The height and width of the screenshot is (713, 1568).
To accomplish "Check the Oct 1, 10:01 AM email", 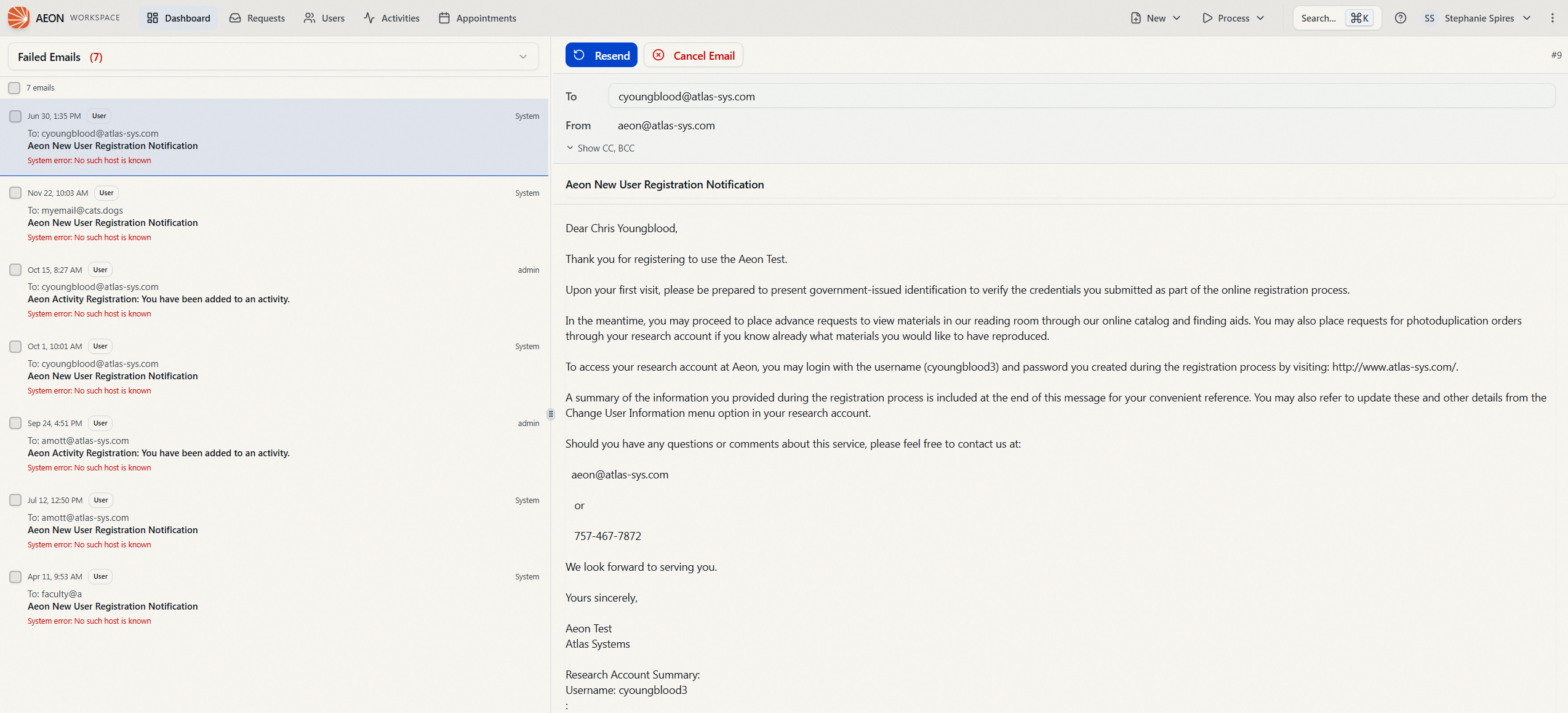I will [15, 346].
